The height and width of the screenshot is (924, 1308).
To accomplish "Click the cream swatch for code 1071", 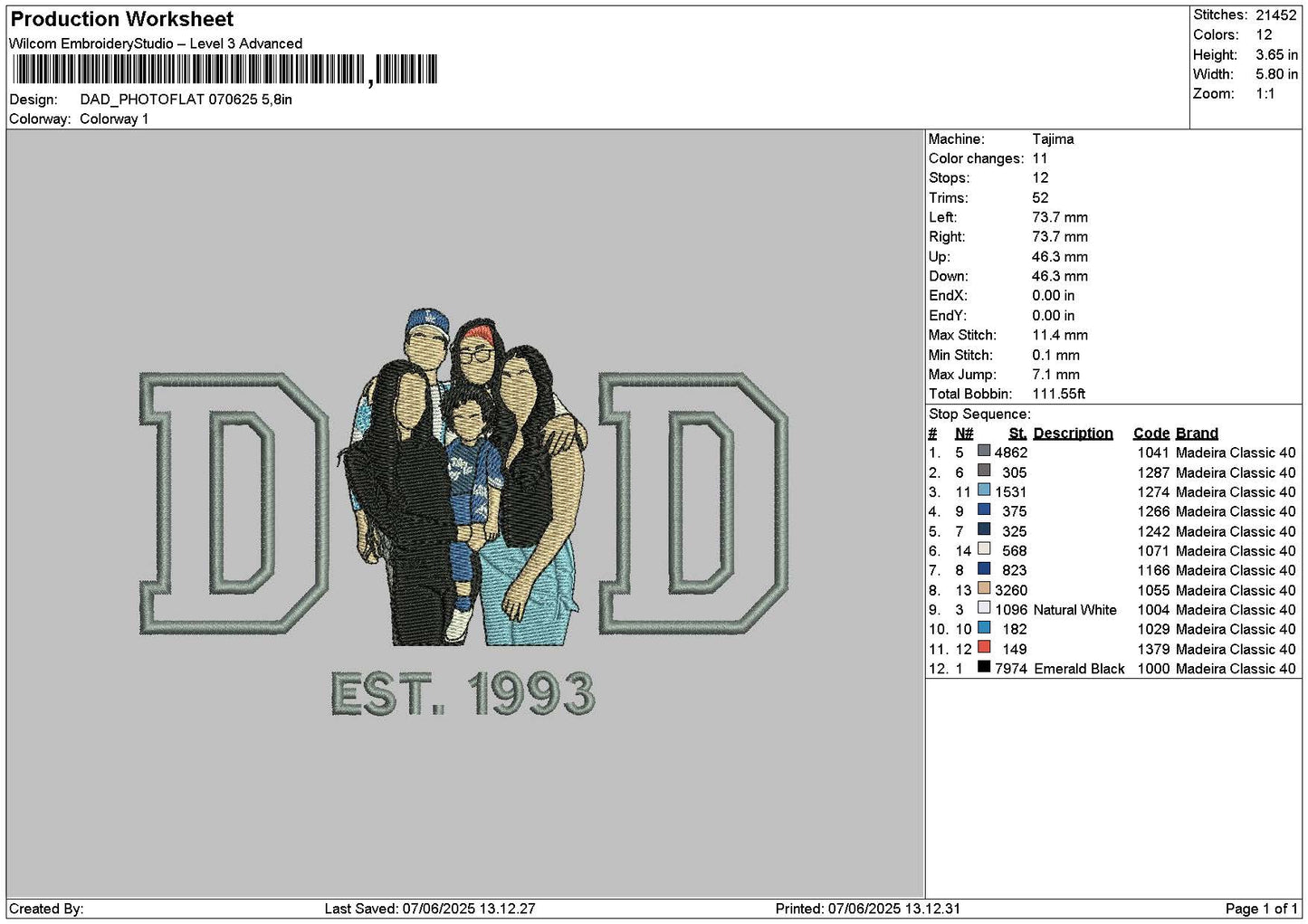I will pyautogui.click(x=984, y=549).
